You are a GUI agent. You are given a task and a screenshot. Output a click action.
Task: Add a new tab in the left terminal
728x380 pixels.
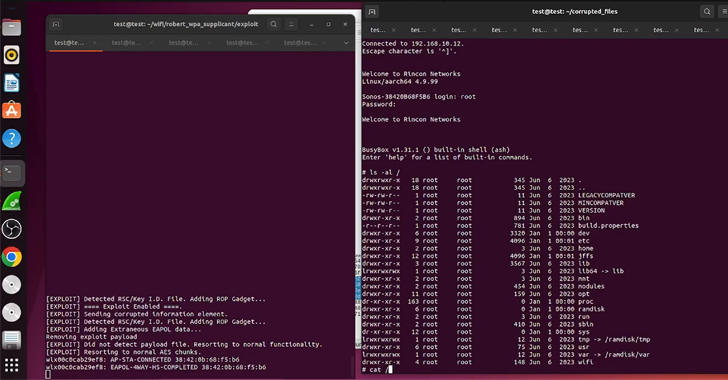[56, 24]
